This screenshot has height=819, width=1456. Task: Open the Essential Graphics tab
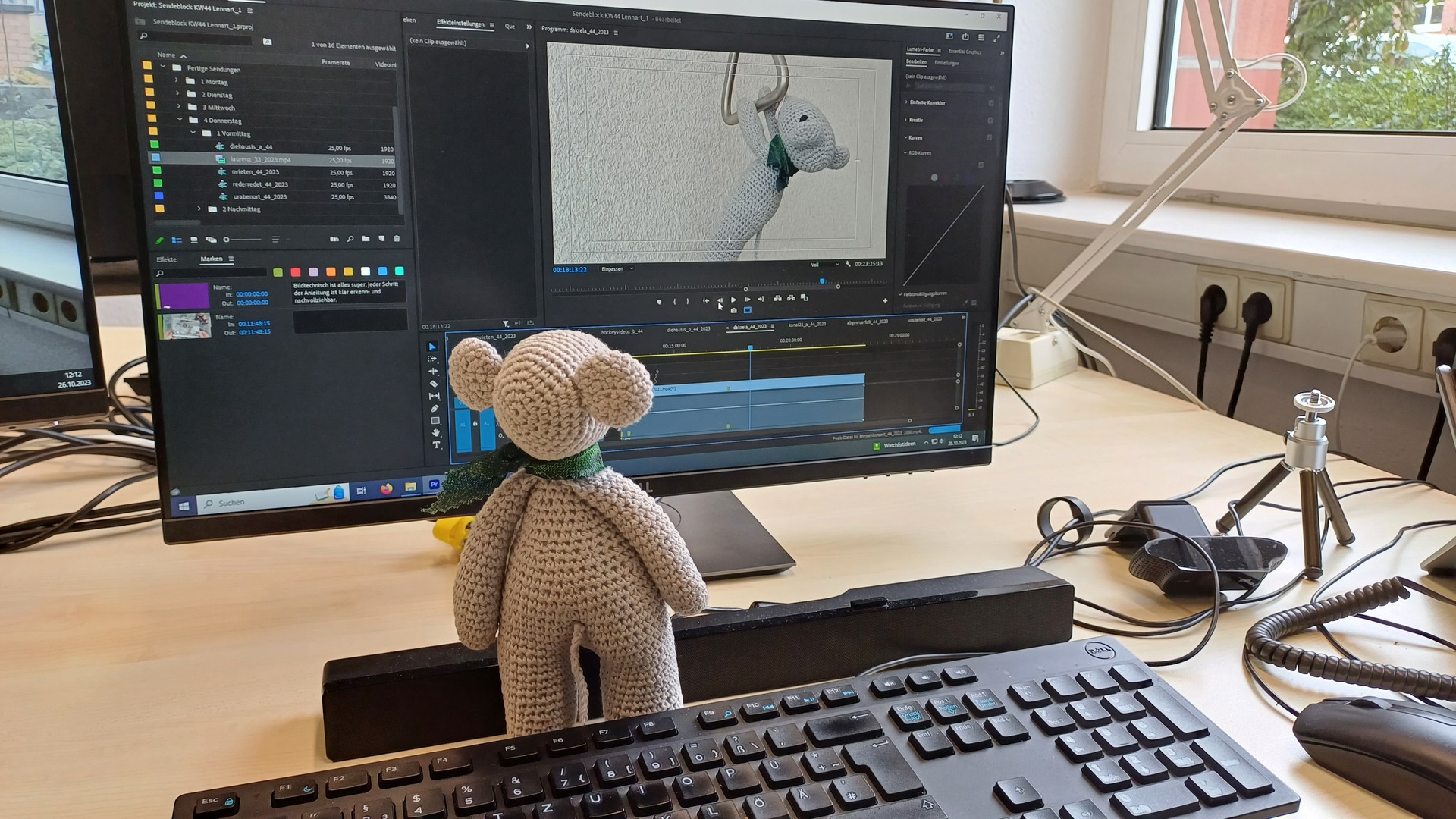tap(965, 52)
